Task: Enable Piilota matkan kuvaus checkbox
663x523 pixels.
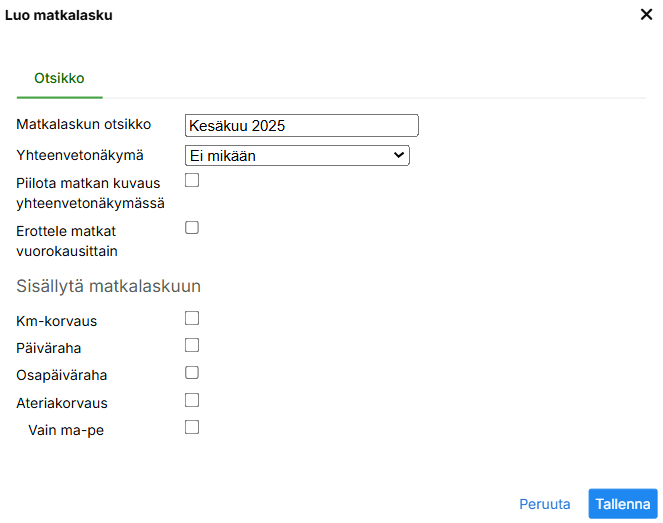Action: coord(192,181)
